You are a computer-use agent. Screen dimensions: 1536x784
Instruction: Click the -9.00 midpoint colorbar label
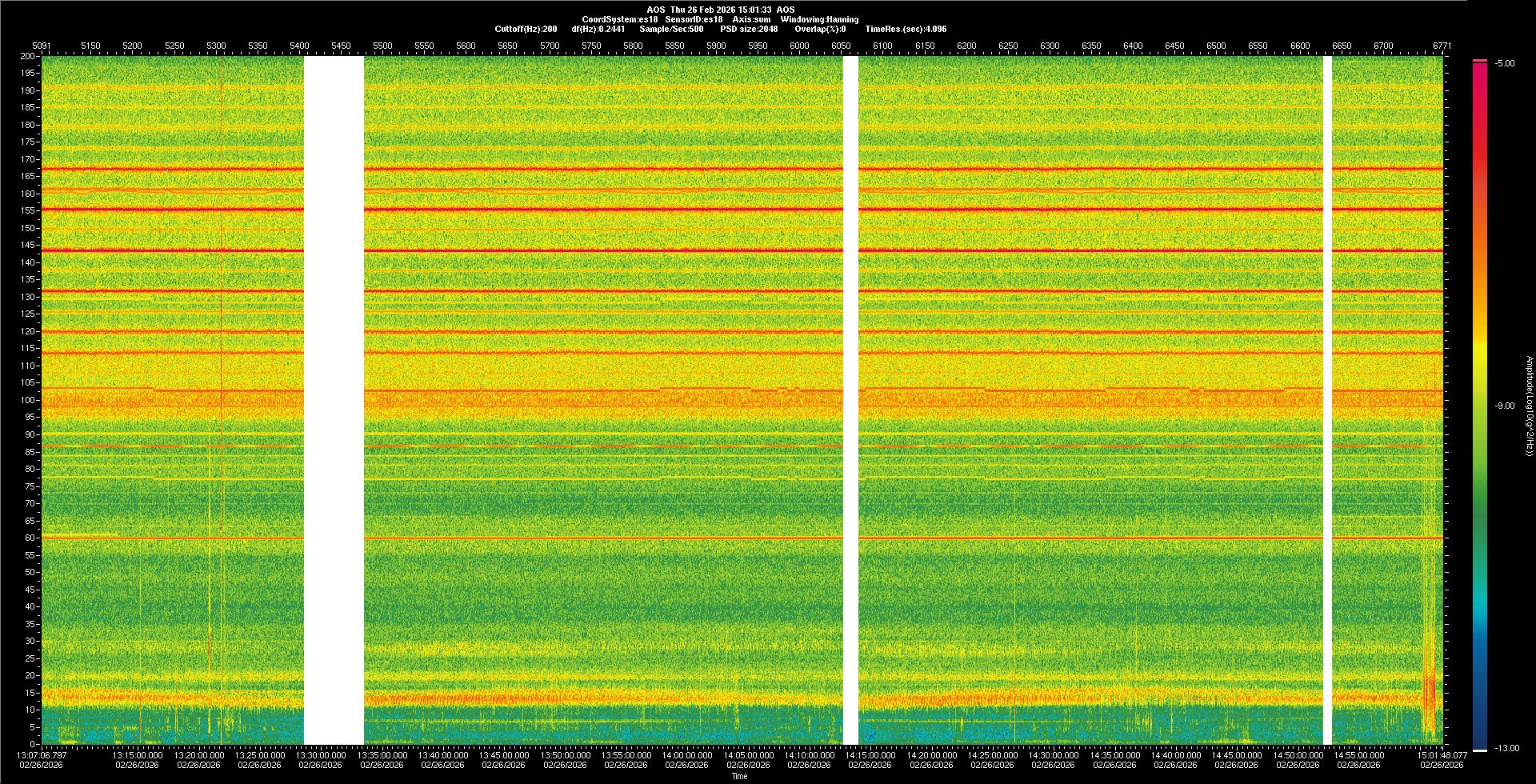point(1504,406)
